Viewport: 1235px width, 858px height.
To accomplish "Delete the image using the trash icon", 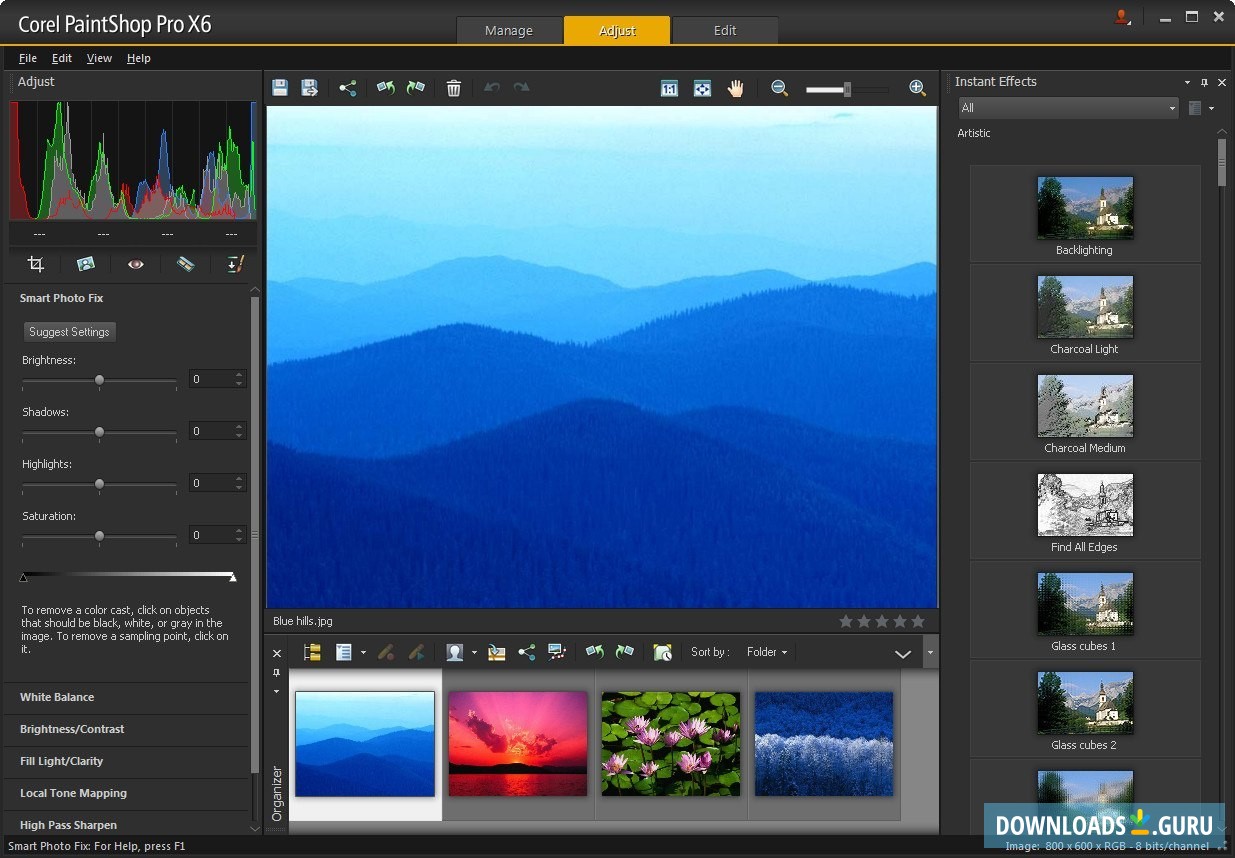I will point(453,87).
